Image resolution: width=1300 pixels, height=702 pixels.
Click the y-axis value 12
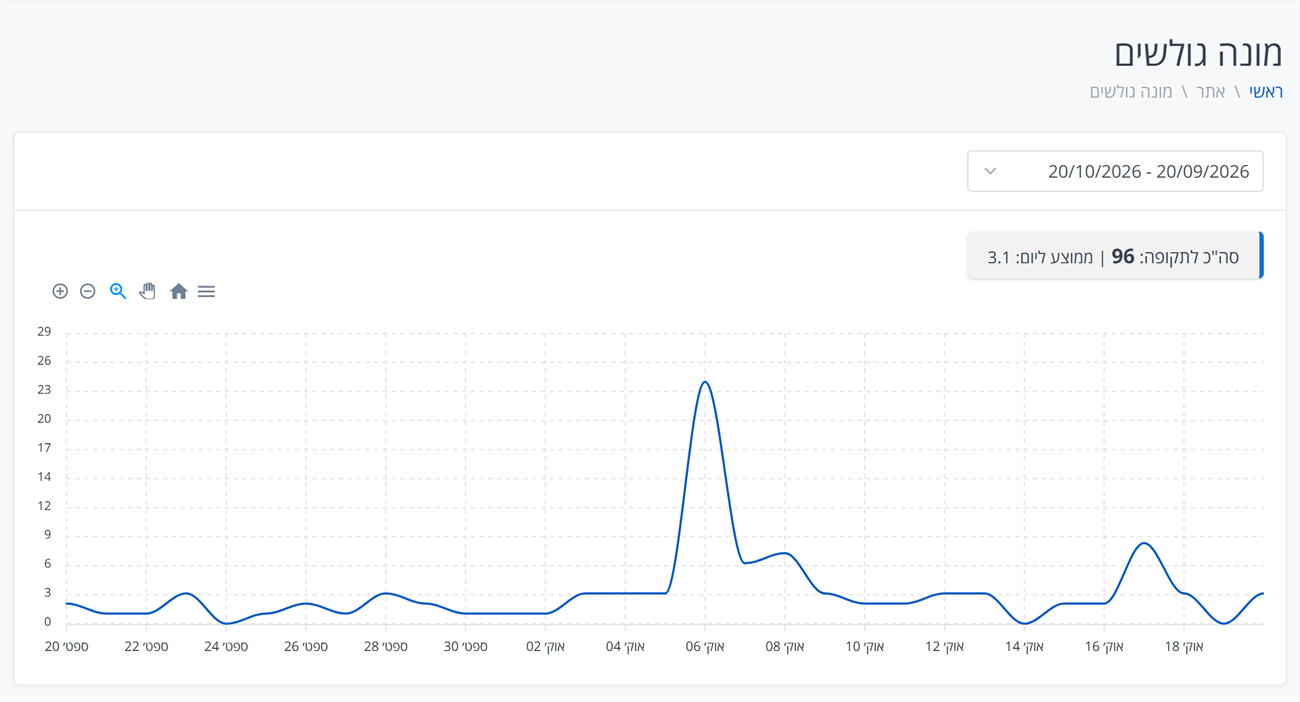tap(44, 506)
